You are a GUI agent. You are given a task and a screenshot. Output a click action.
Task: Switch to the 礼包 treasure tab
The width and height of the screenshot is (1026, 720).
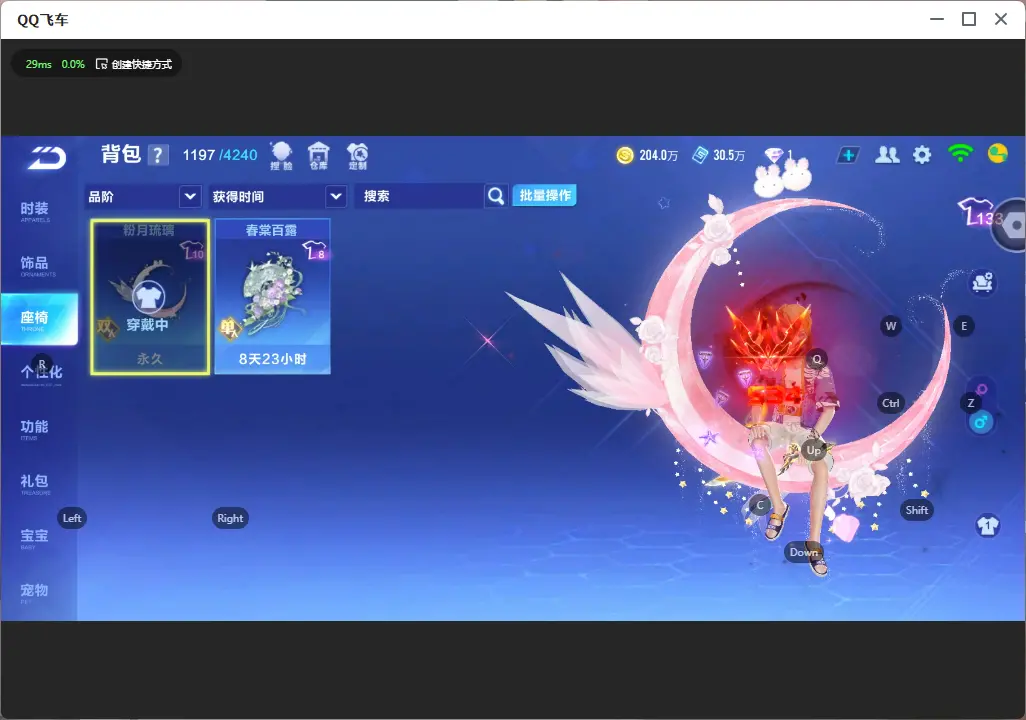(35, 483)
